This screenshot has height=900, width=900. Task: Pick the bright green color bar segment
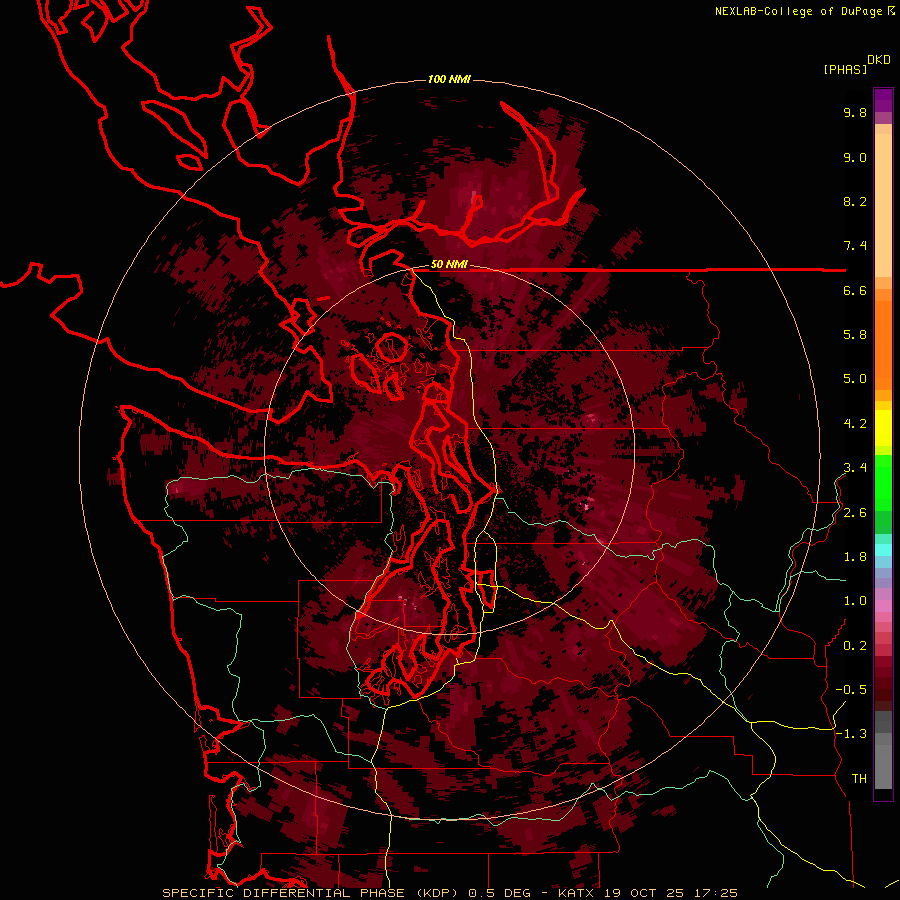point(883,483)
